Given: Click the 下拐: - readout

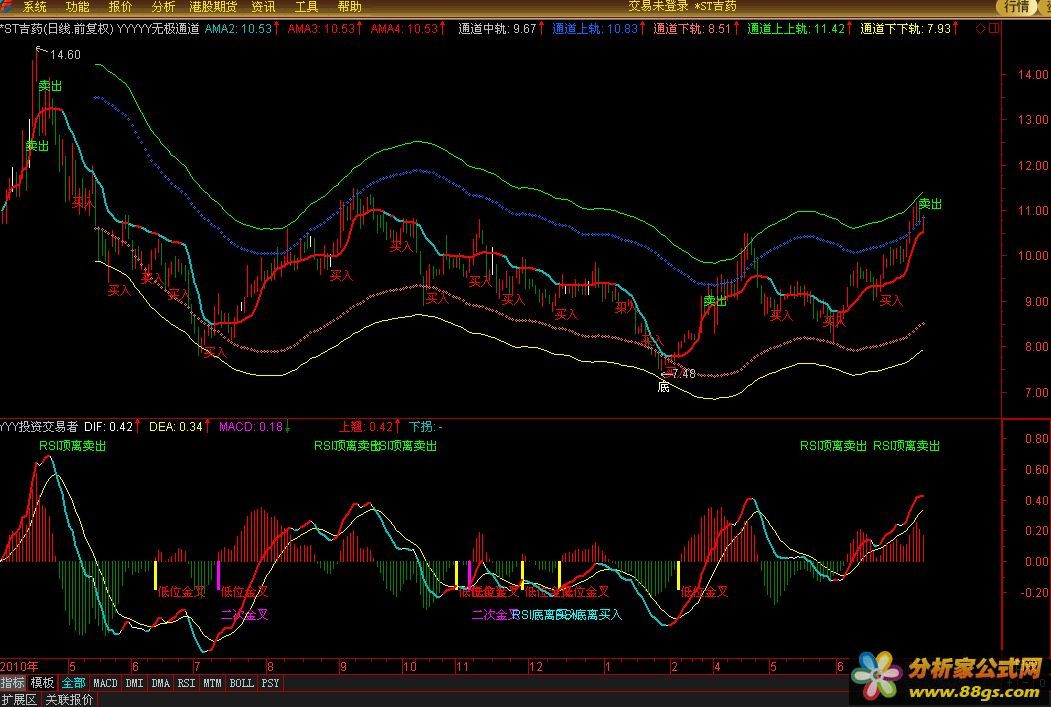Looking at the screenshot, I should (x=426, y=426).
